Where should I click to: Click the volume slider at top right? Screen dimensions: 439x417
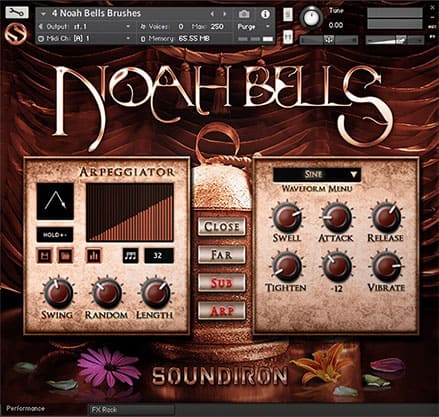395,40
